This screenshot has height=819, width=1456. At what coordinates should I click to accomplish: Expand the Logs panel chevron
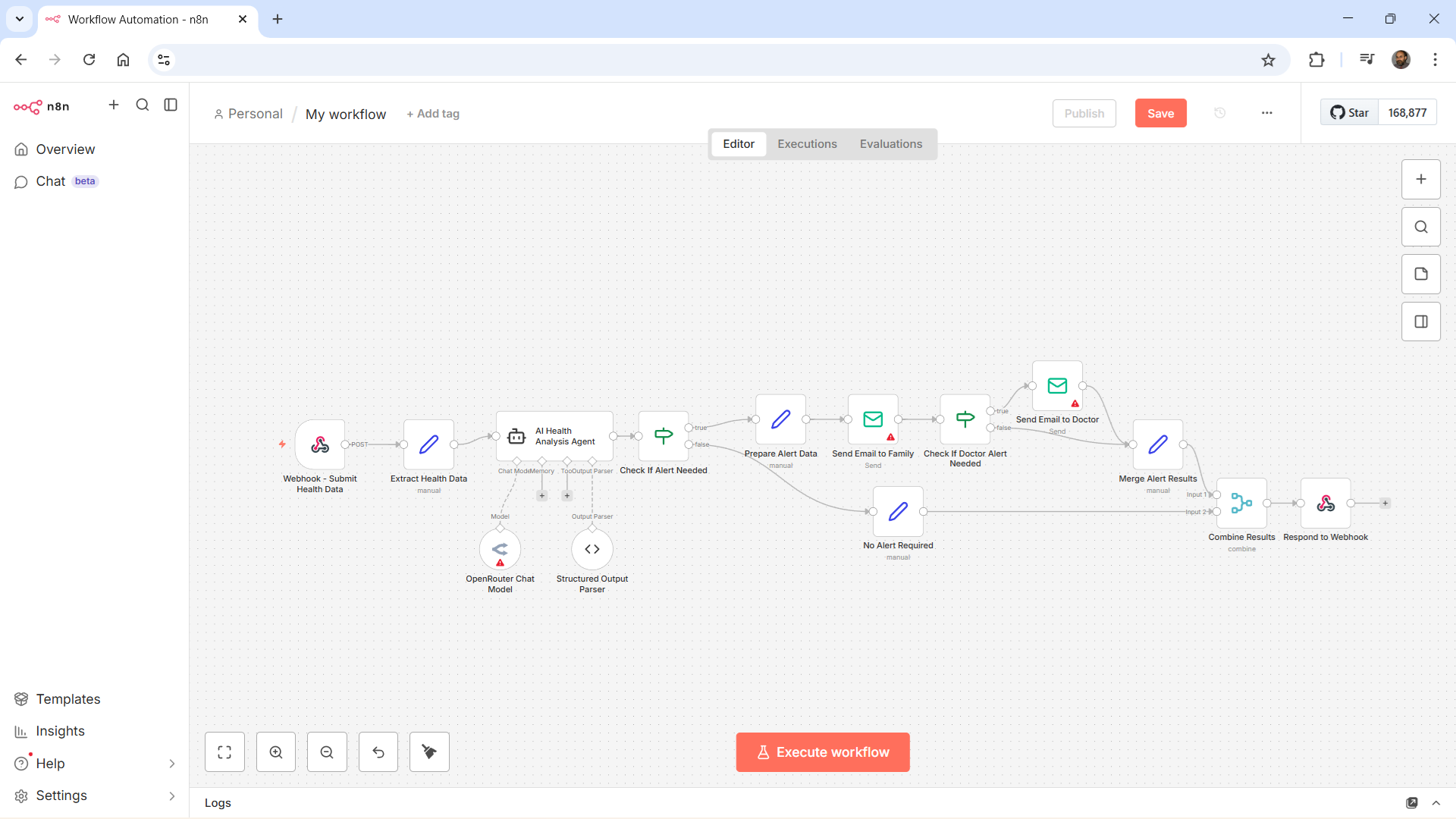1436,802
